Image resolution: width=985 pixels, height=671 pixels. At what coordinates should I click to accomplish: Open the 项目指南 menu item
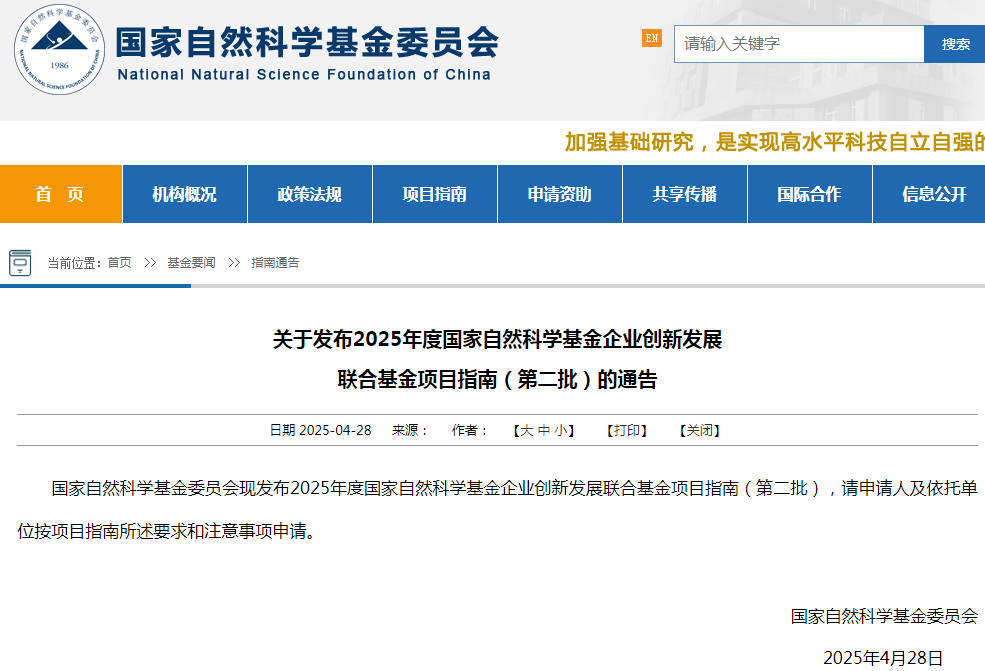point(435,194)
